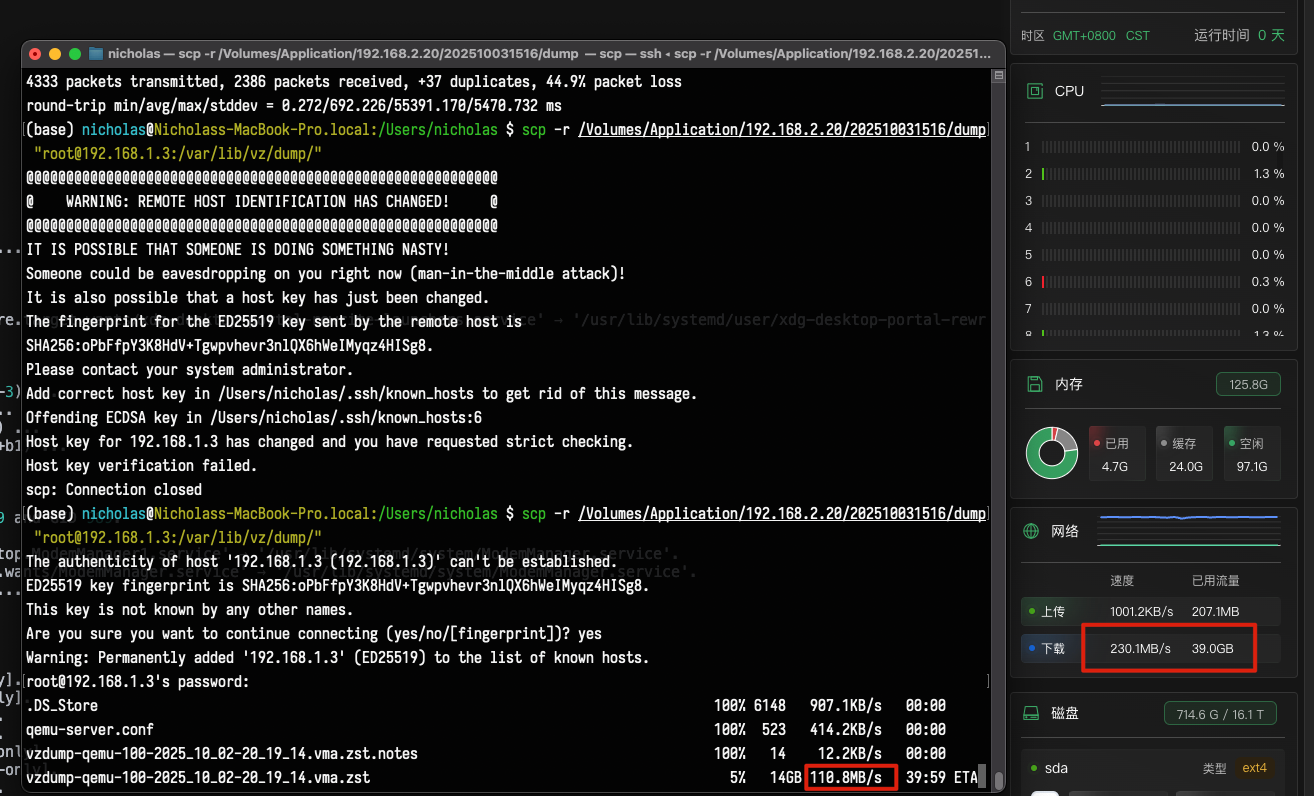The image size is (1314, 796).
Task: Click the CPU chip icon
Action: tap(1036, 91)
